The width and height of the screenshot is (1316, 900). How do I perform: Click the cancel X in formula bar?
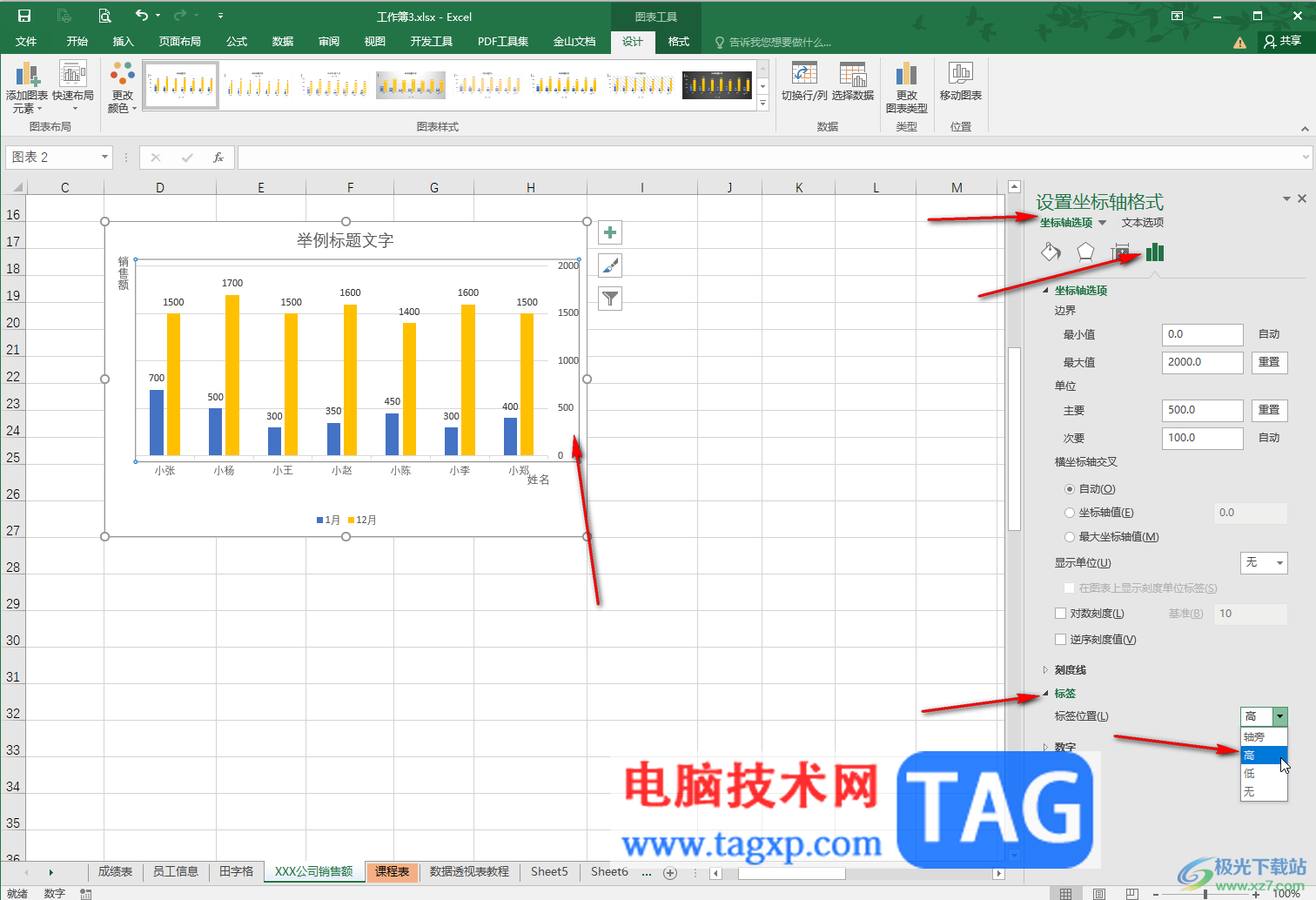(x=156, y=158)
